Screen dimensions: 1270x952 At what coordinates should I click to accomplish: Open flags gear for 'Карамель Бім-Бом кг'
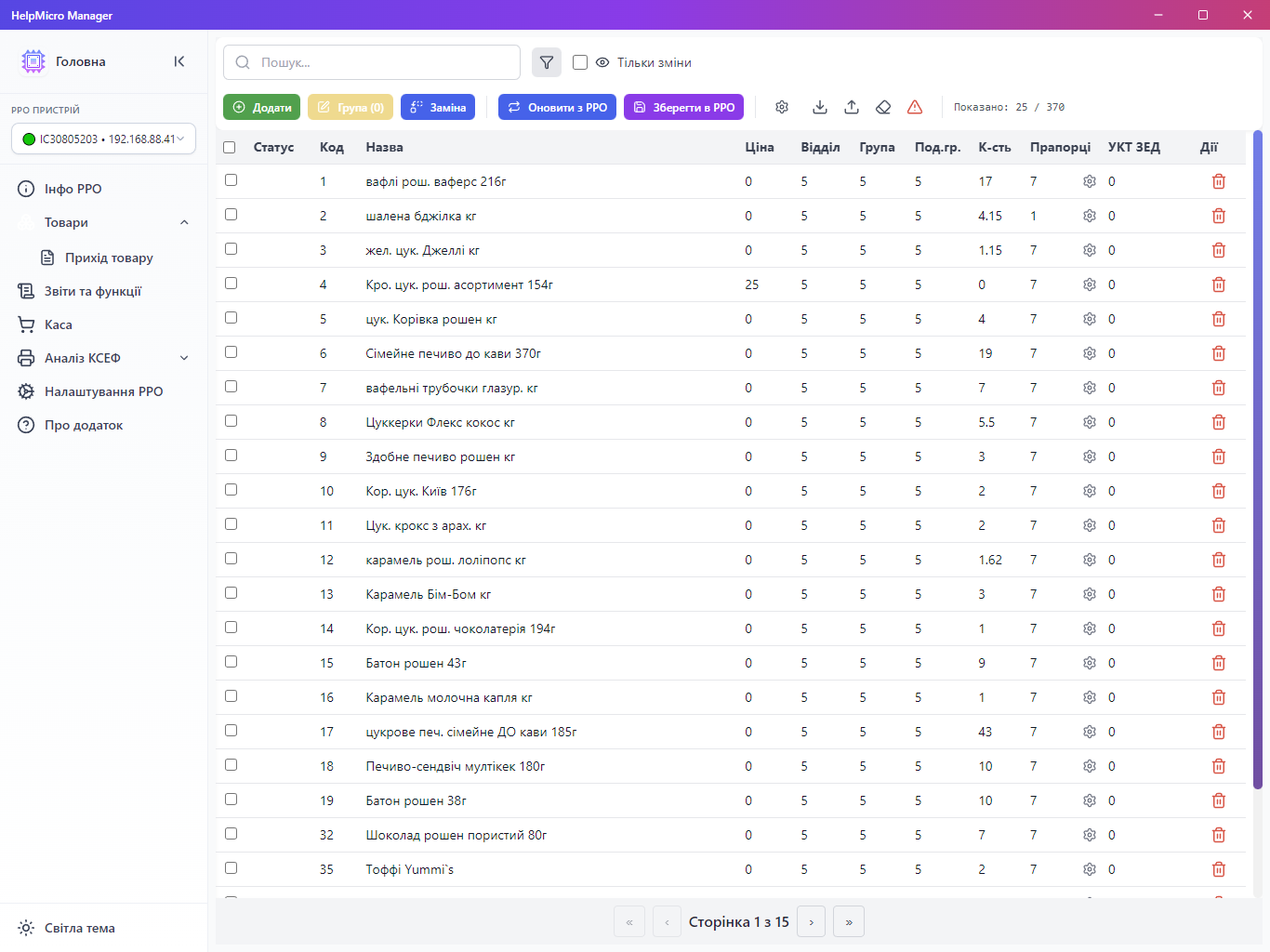(x=1090, y=594)
